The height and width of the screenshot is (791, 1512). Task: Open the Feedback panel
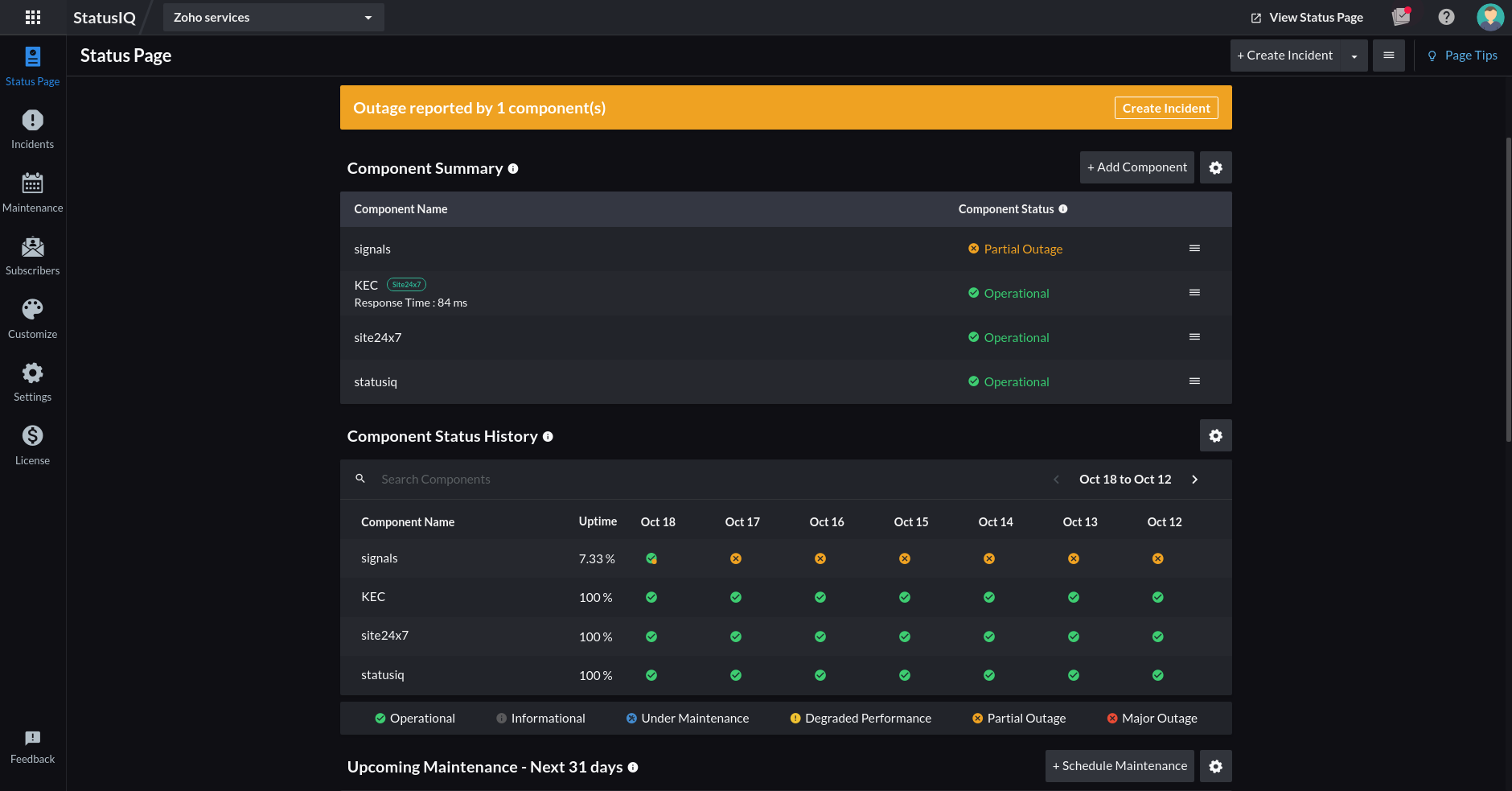(33, 748)
